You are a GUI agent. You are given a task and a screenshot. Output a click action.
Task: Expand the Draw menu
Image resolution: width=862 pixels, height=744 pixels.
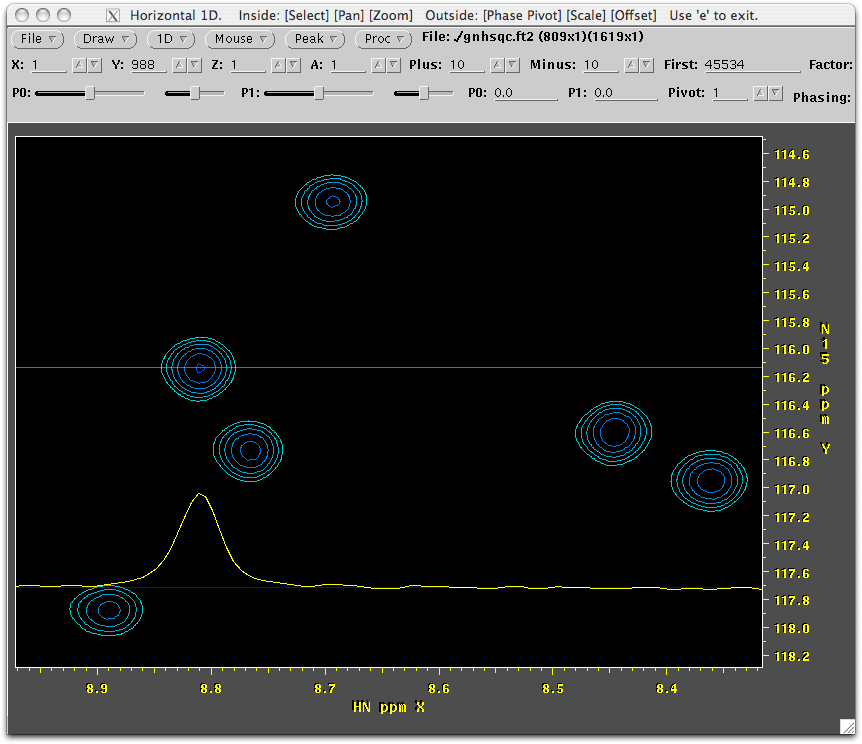(x=105, y=39)
